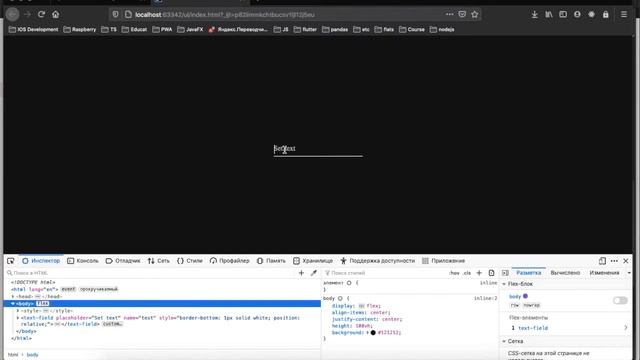Pick a color with eyedropper icon
The width and height of the screenshot is (640, 360).
(x=313, y=273)
